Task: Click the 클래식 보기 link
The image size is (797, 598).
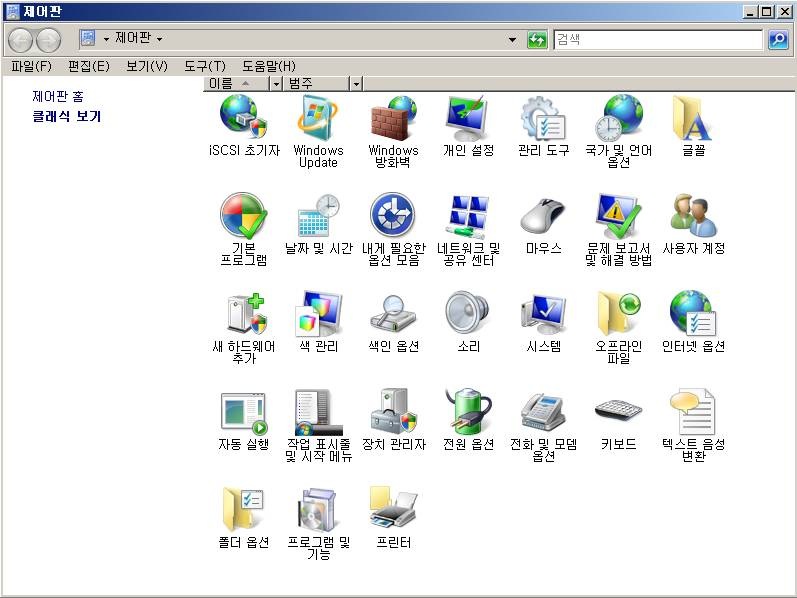Action: tap(67, 116)
